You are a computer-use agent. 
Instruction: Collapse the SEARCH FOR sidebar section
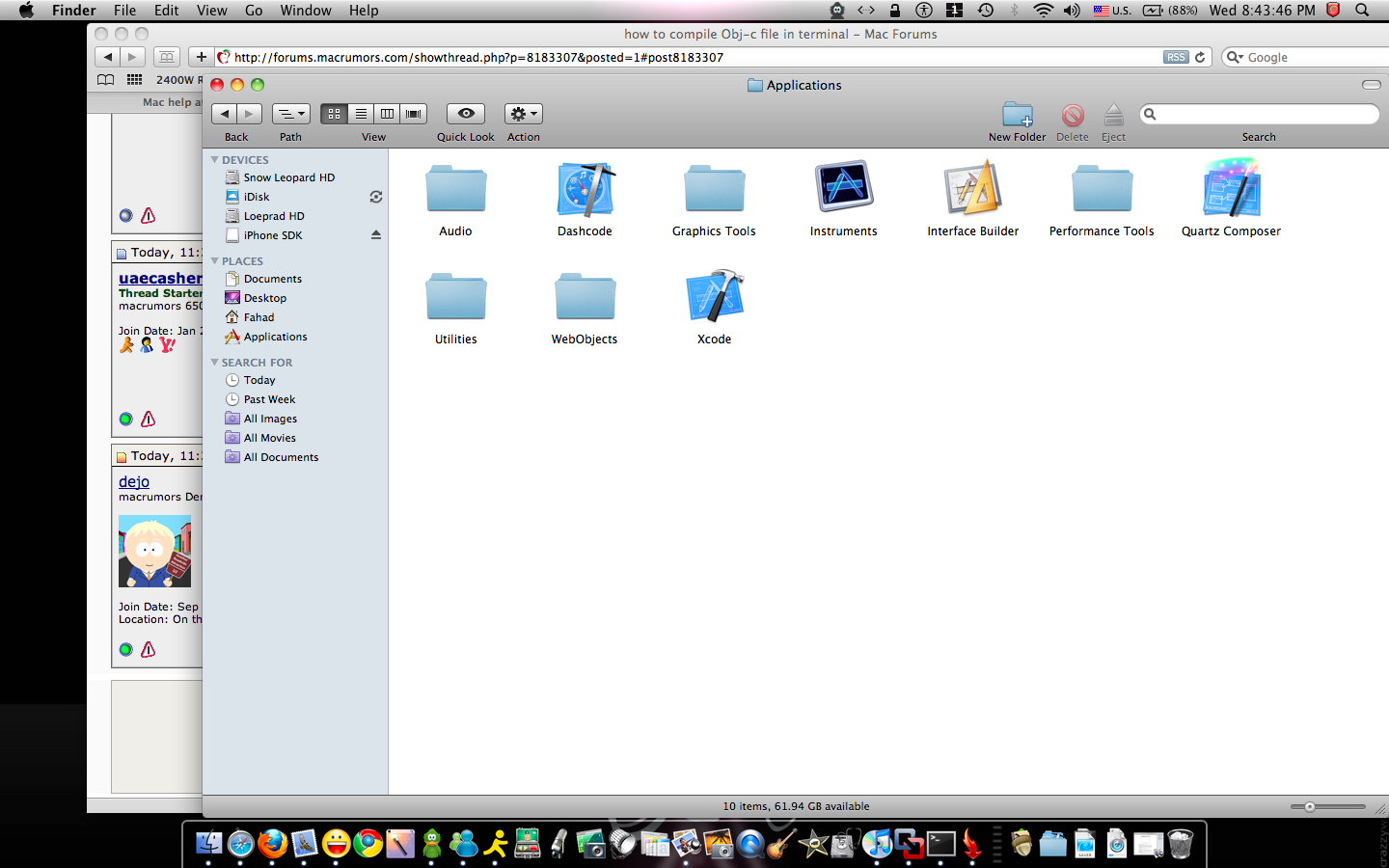click(215, 363)
